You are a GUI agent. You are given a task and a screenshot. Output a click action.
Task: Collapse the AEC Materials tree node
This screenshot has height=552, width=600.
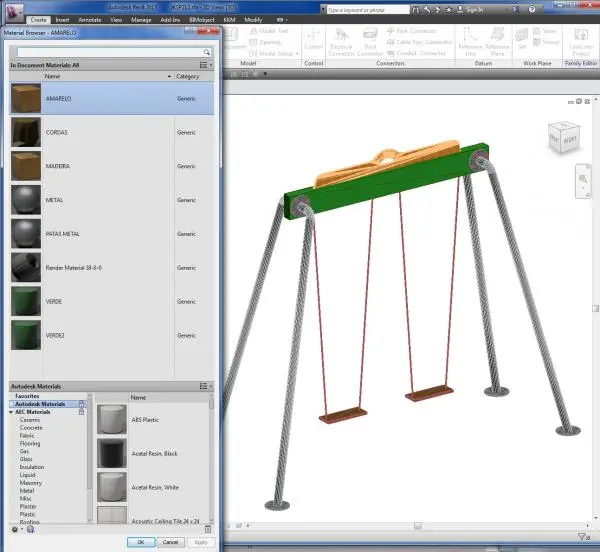tap(11, 412)
